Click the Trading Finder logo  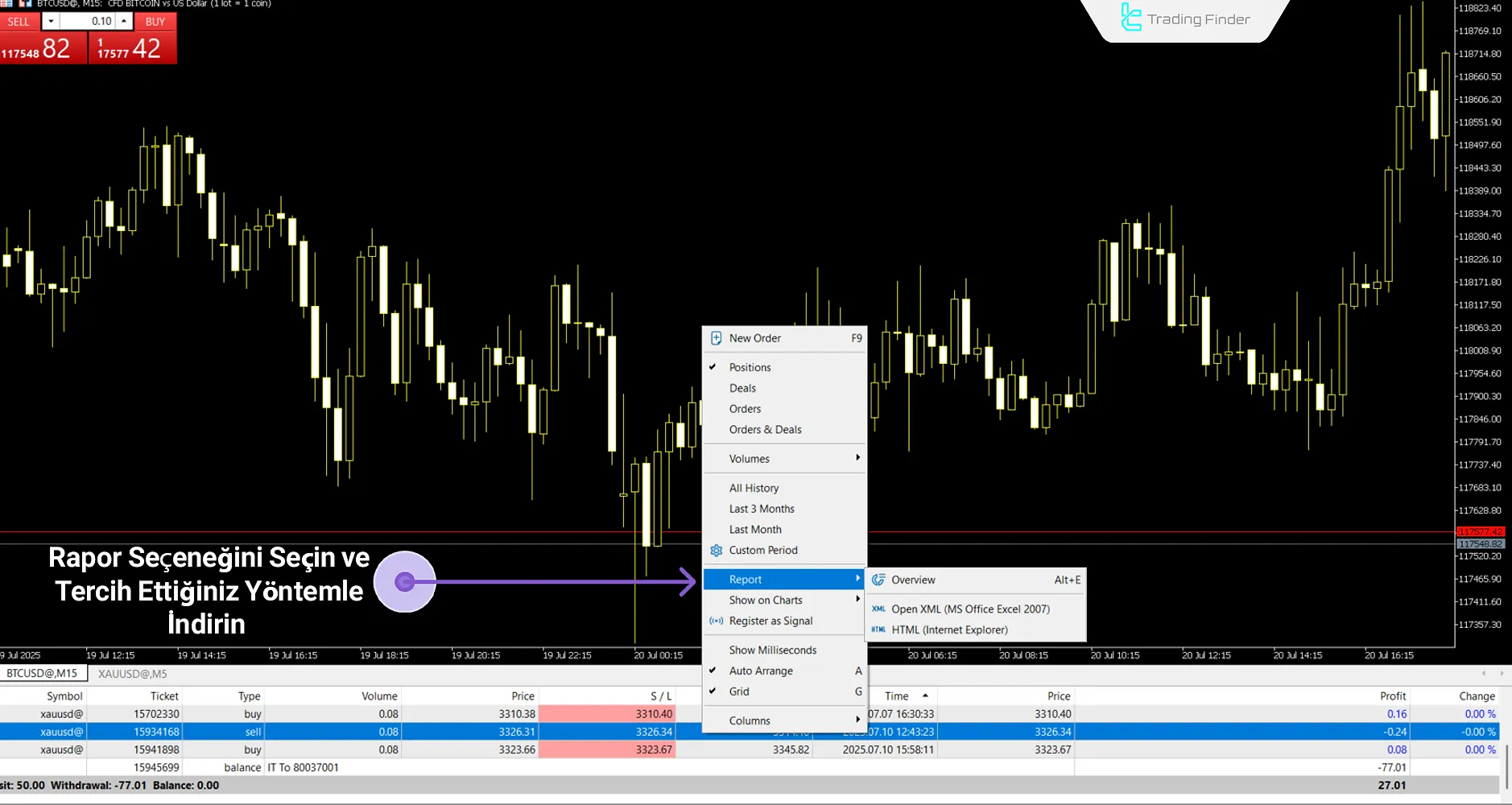click(1185, 19)
